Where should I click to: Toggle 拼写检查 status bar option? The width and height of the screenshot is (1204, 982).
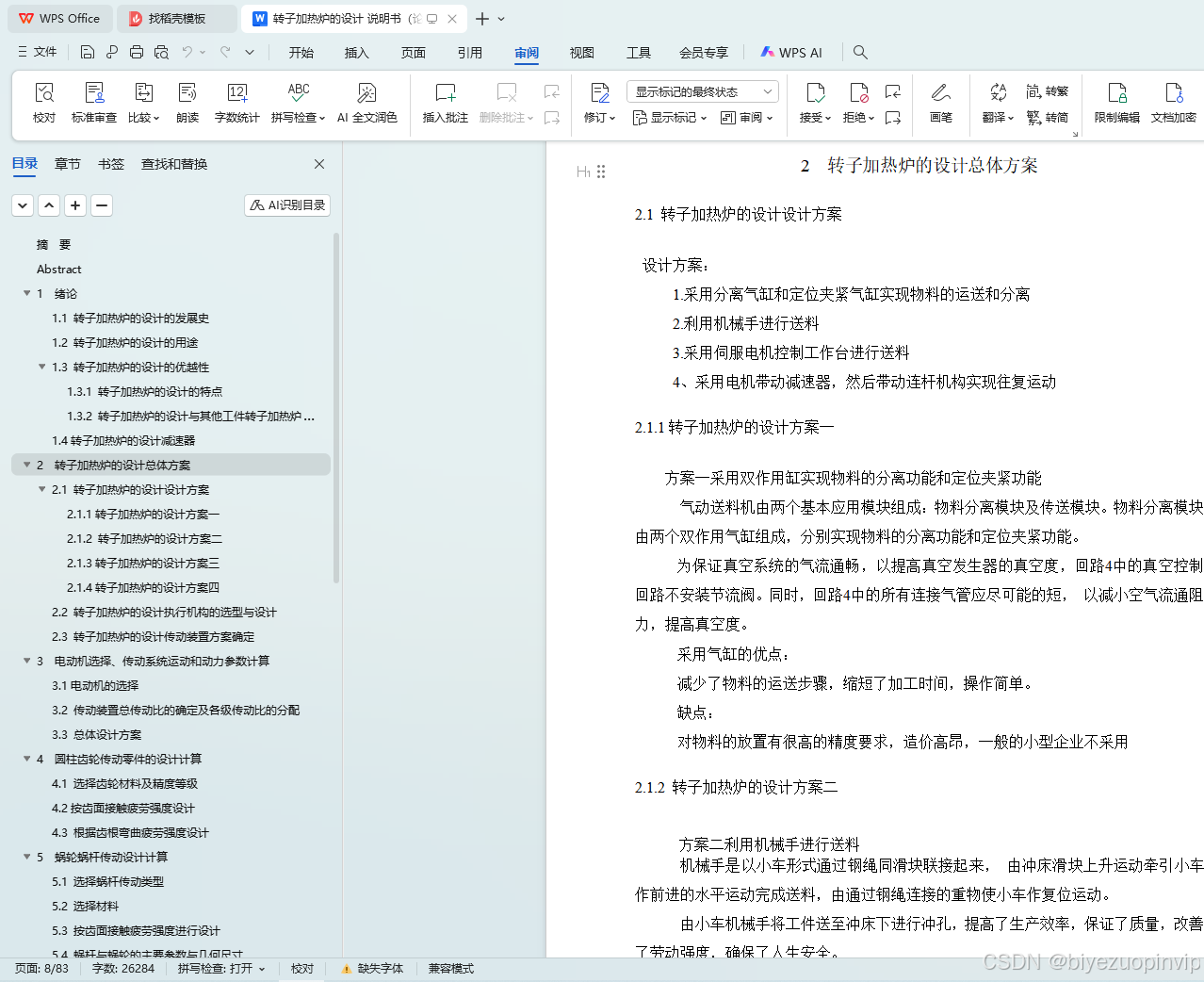(221, 969)
